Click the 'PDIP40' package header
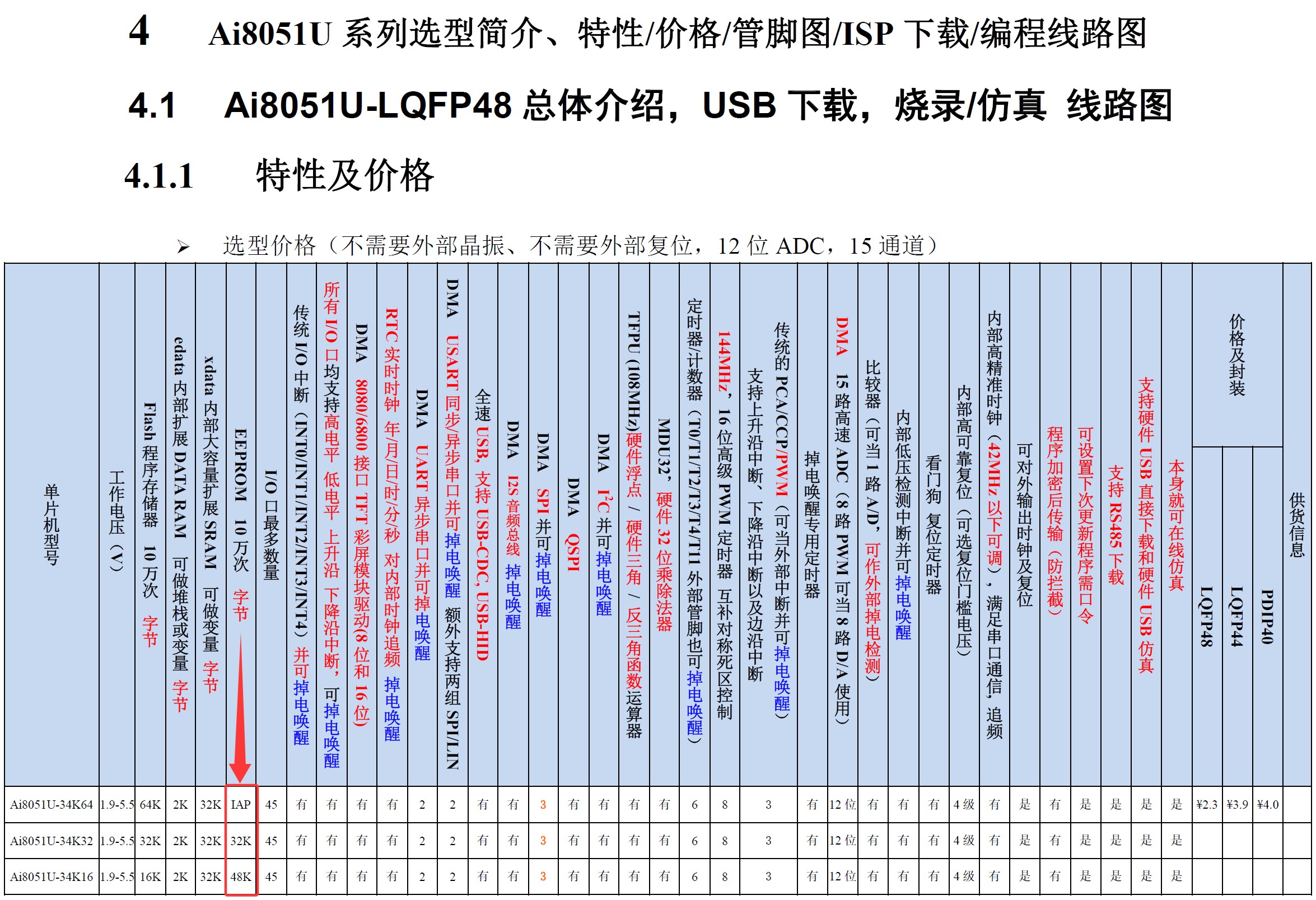The height and width of the screenshot is (900, 1316). coord(1267,616)
